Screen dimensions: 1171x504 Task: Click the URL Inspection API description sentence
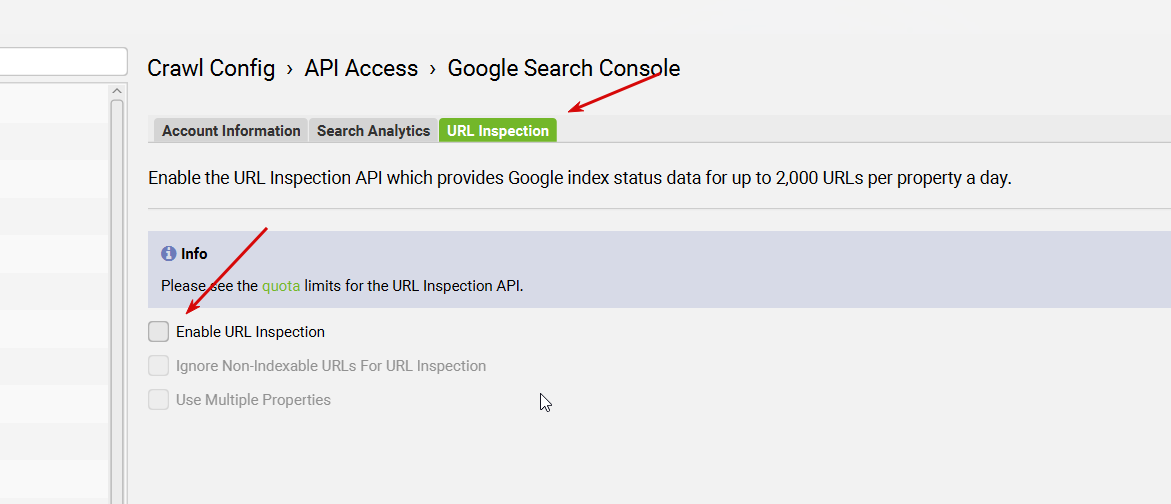point(580,180)
